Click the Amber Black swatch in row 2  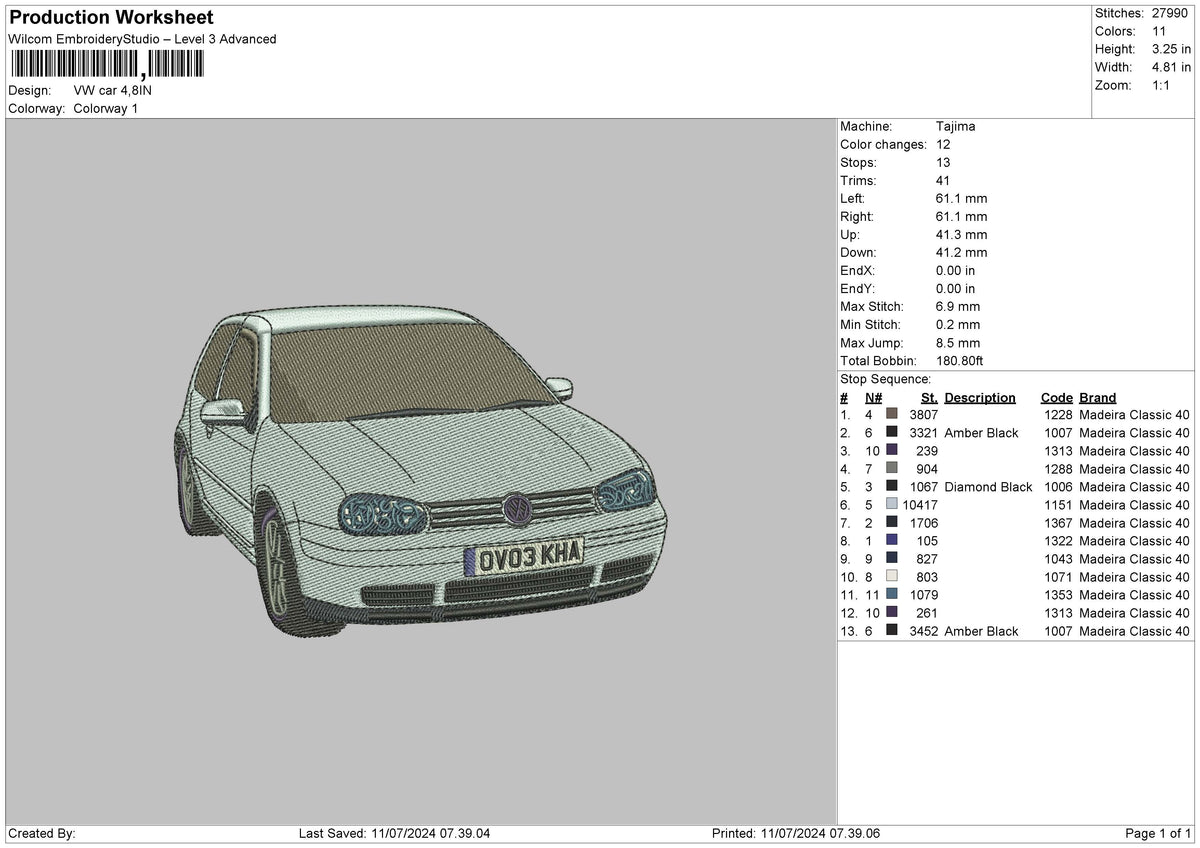[x=893, y=433]
